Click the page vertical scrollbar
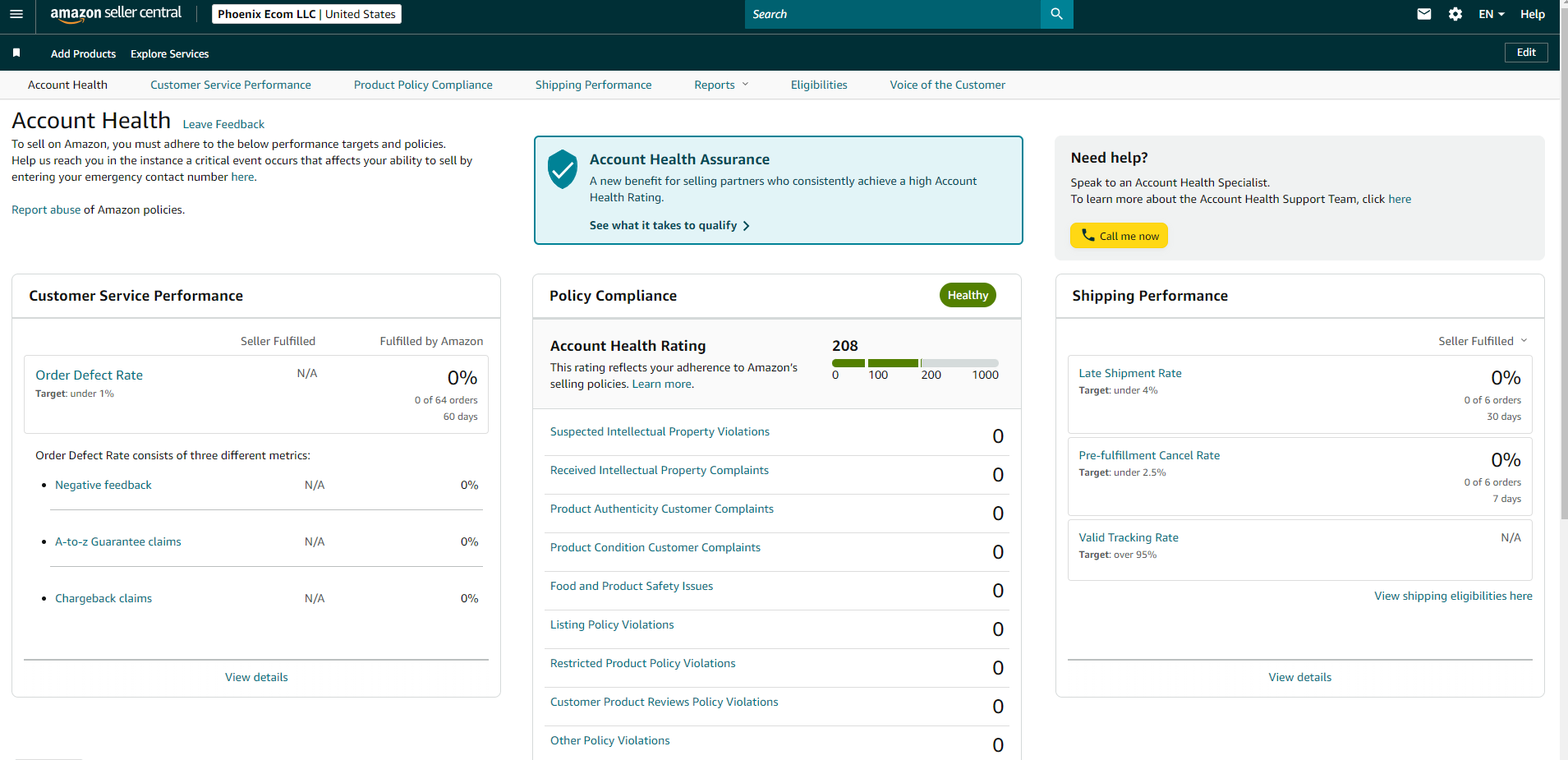This screenshot has width=1568, height=760. tap(1564, 263)
